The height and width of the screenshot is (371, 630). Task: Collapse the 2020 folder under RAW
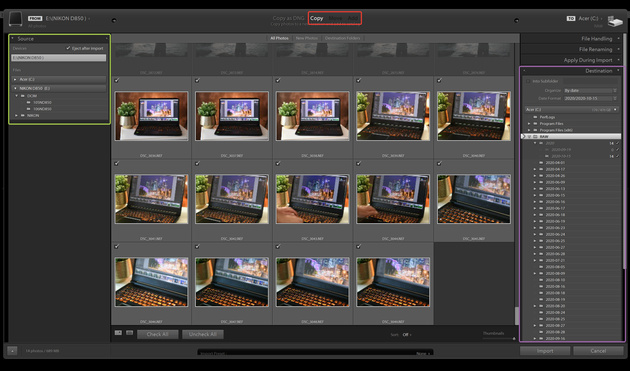click(535, 143)
